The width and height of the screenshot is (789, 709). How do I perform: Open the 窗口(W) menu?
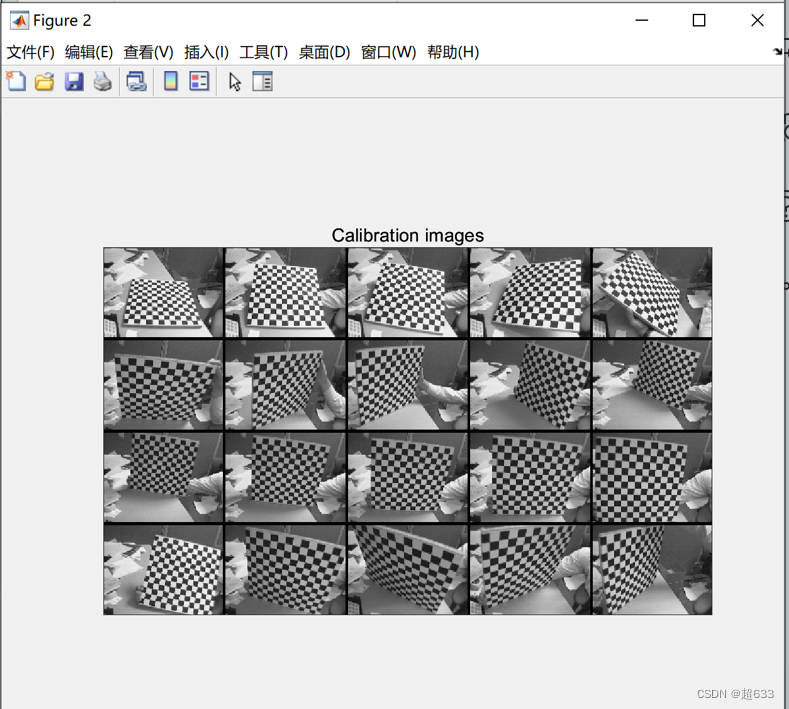[x=388, y=52]
